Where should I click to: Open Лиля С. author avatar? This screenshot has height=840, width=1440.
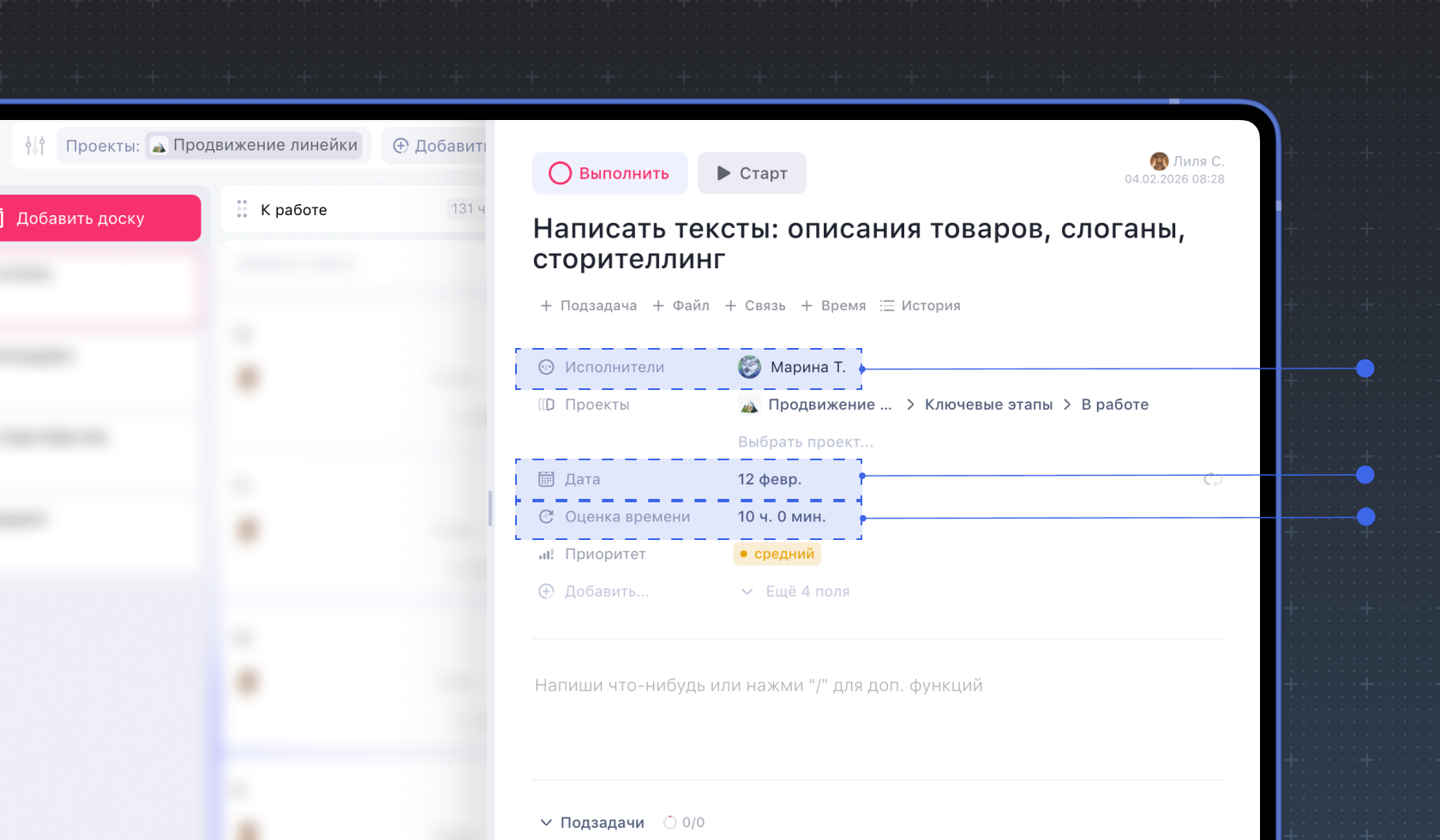click(1159, 161)
